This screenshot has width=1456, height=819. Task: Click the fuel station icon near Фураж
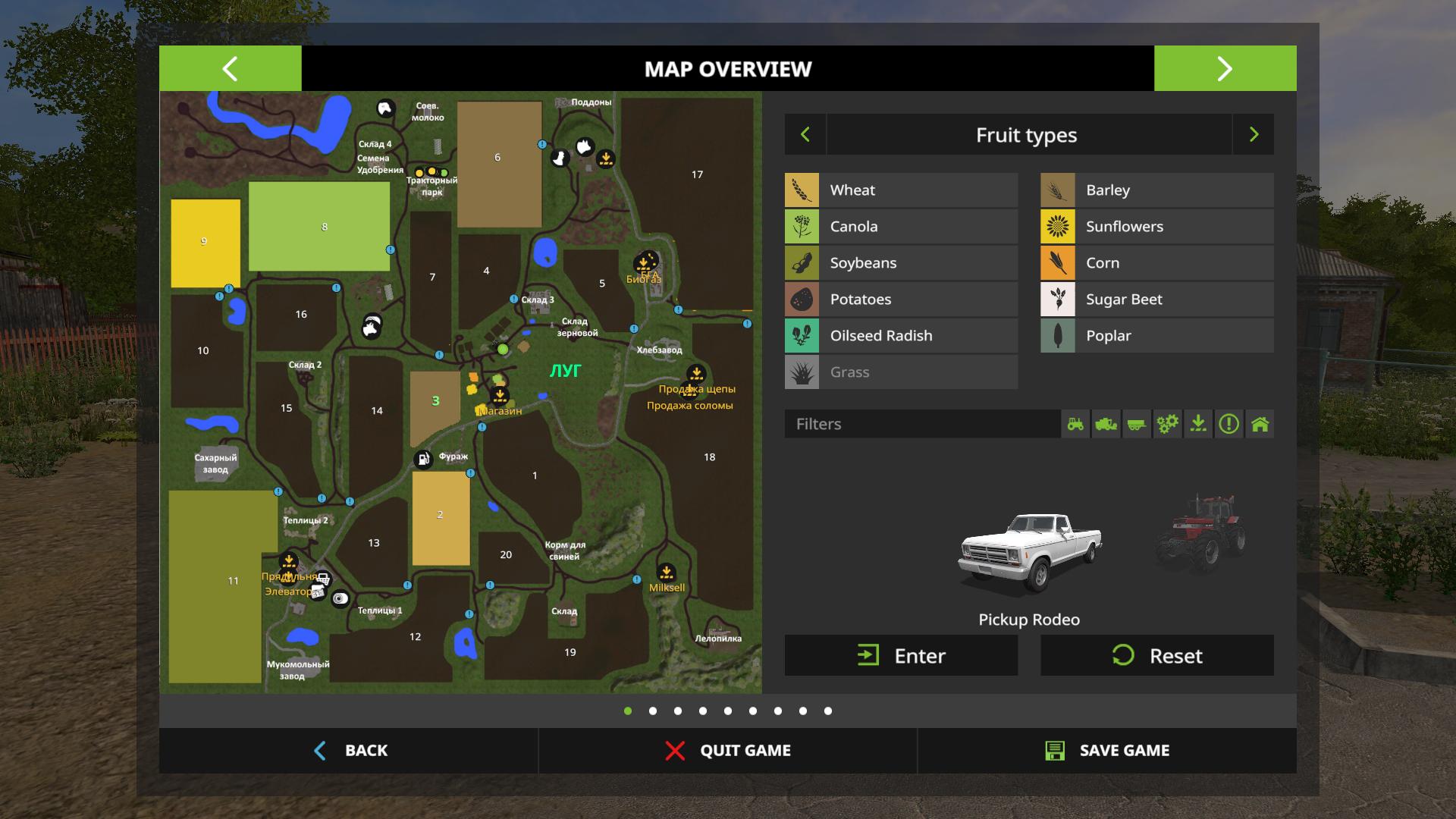coord(422,459)
